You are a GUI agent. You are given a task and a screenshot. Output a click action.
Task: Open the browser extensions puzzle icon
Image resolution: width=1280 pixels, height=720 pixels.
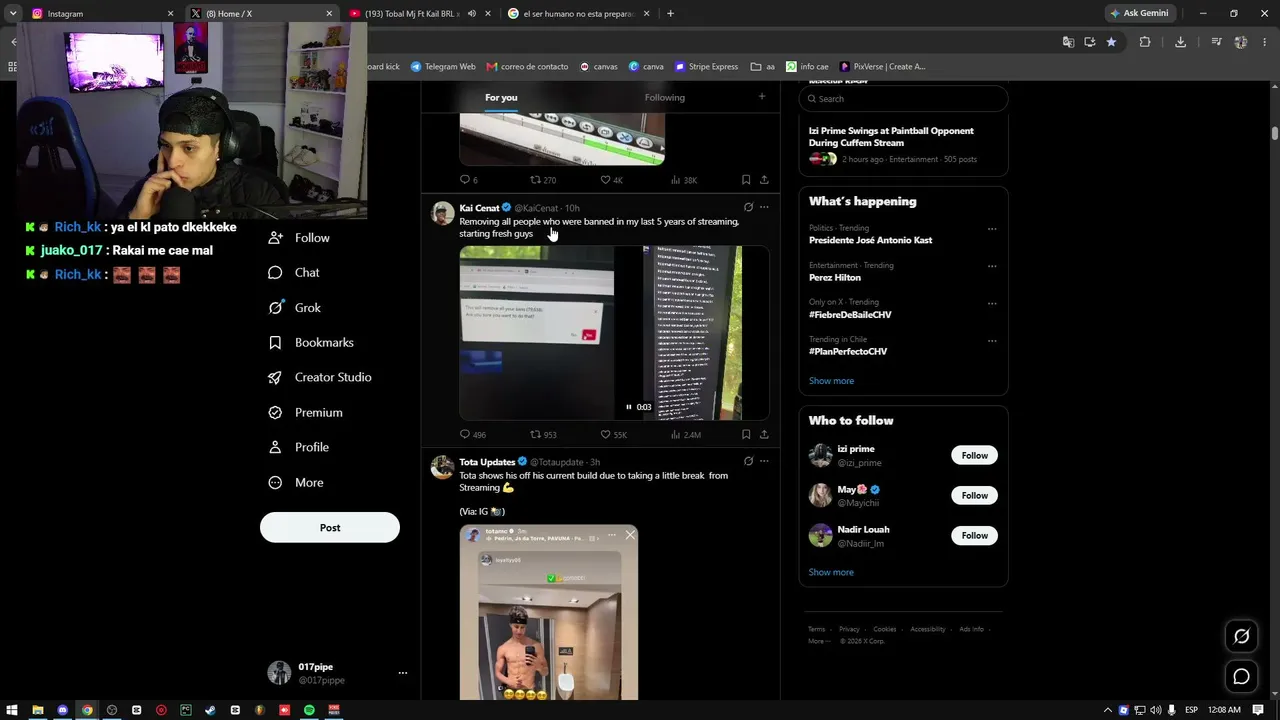tap(1145, 42)
